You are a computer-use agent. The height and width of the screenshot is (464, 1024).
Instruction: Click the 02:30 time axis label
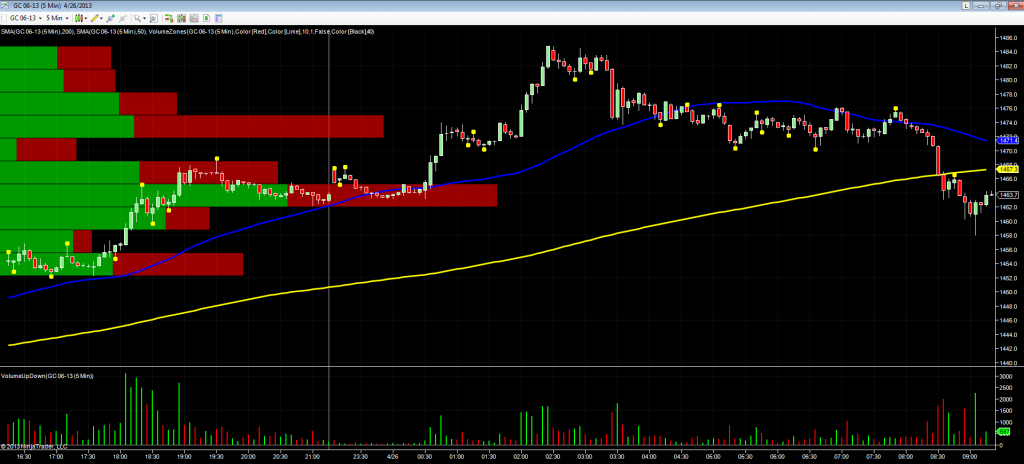click(x=552, y=456)
